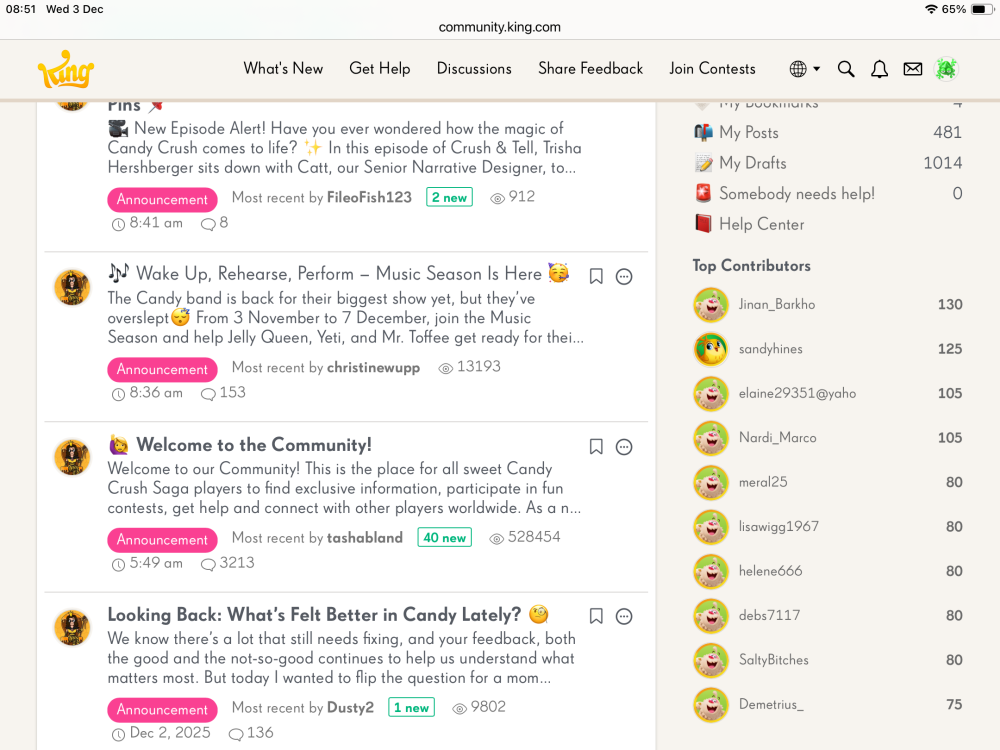Tap the battery indicator in status bar
The image size is (1000, 750).
pos(982,9)
